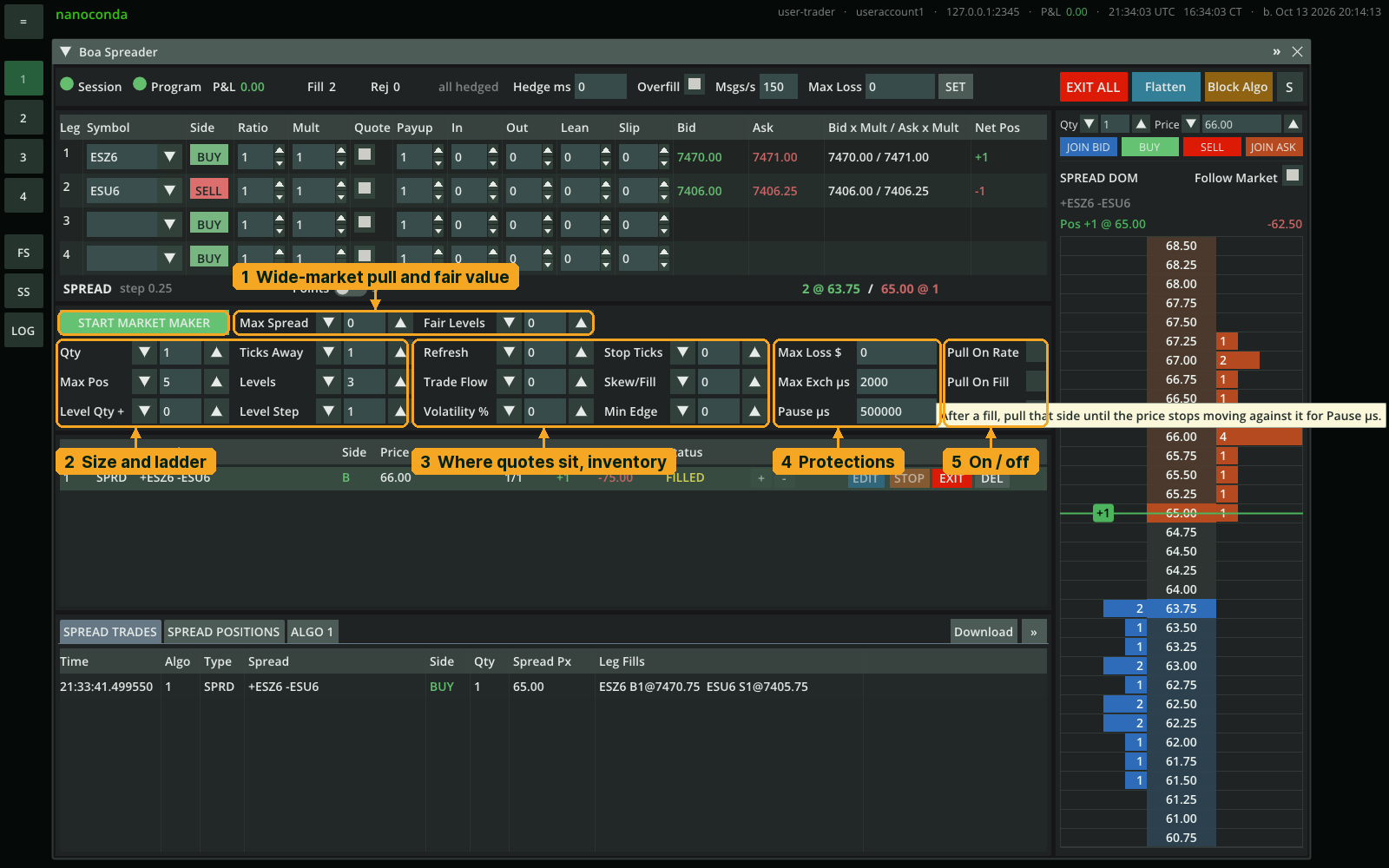This screenshot has width=1389, height=868.
Task: Decrease Stop Ticks using the down arrow
Action: (683, 352)
